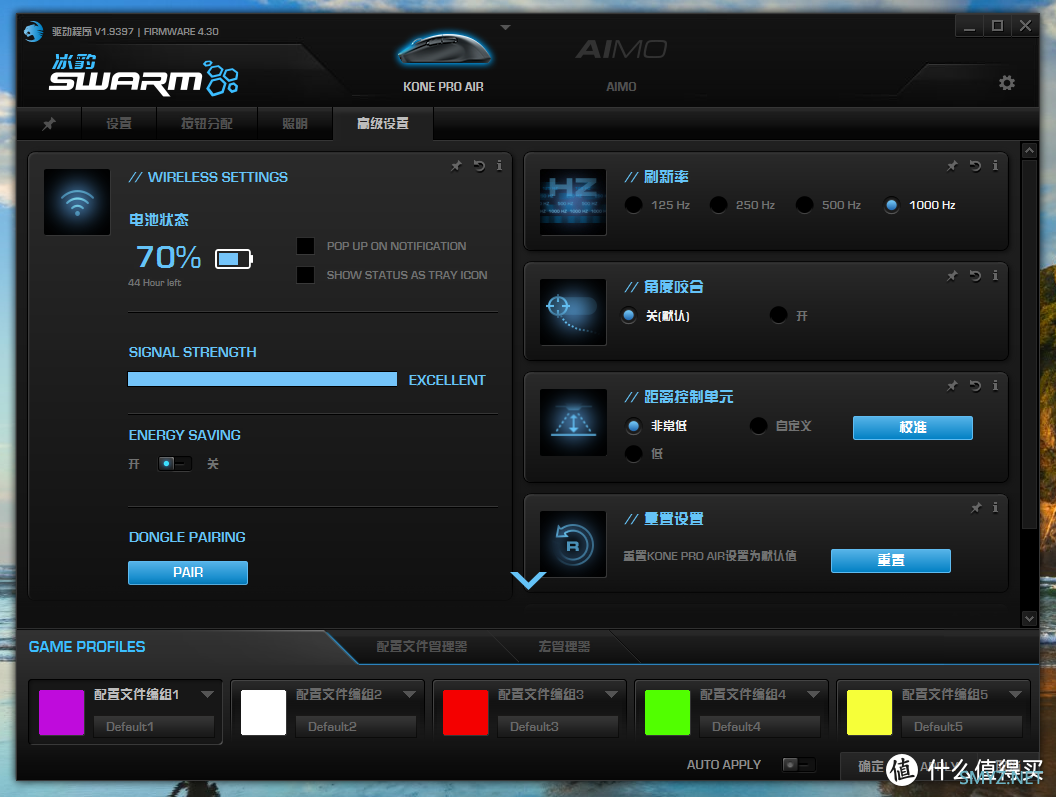The image size is (1056, 797).
Task: Click the 确定 confirm button
Action: click(870, 767)
